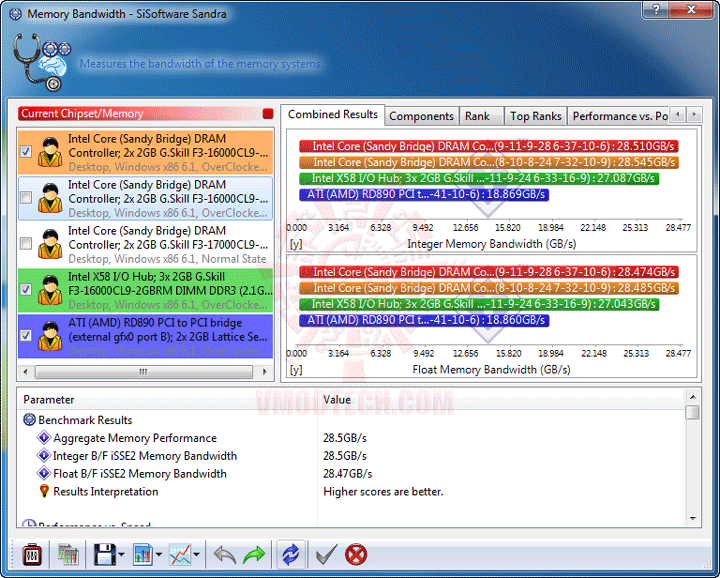Click the grey back arrow icon
Viewport: 720px width, 578px height.
pos(225,555)
